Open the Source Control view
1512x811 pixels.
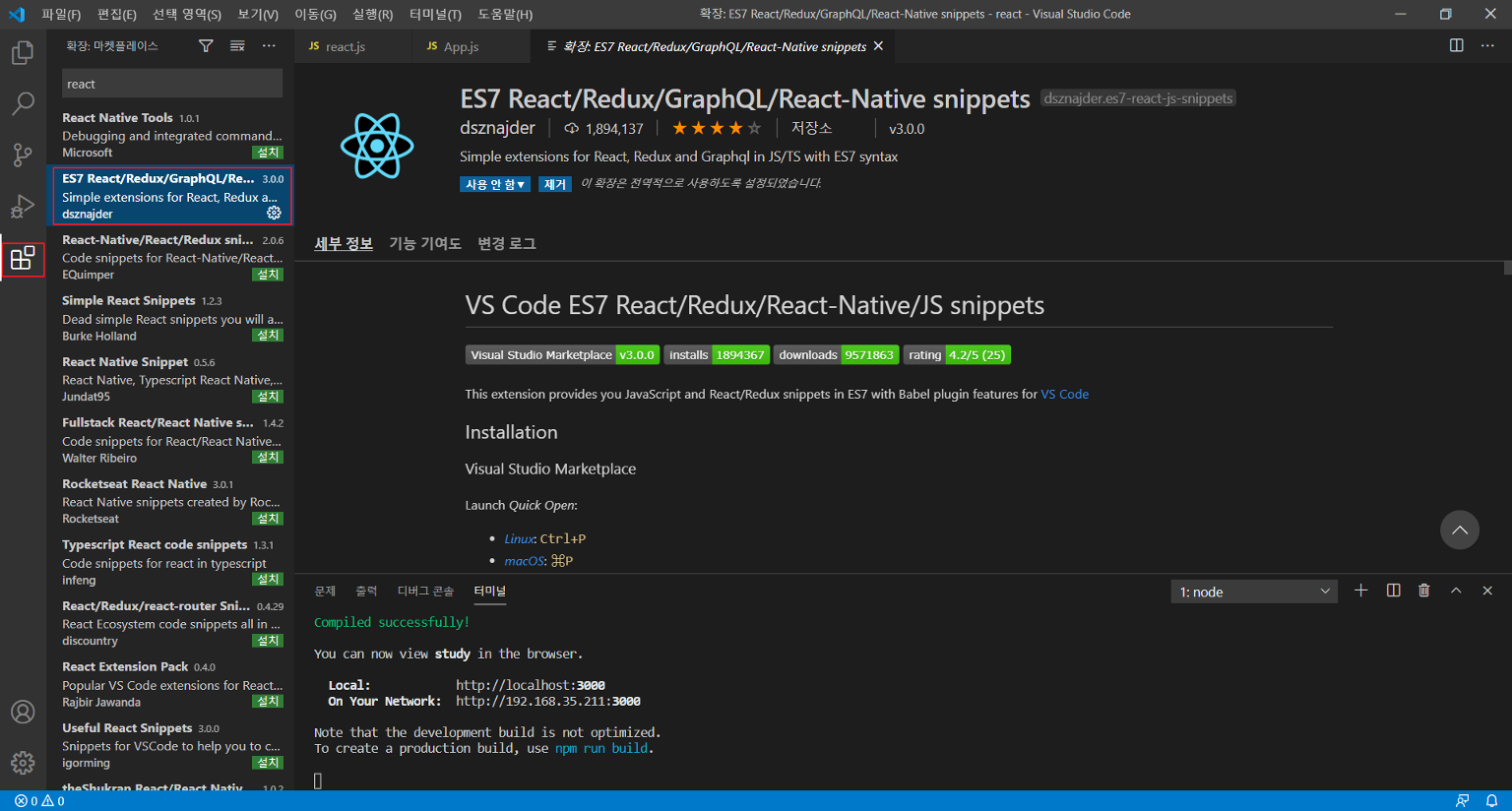coord(23,155)
